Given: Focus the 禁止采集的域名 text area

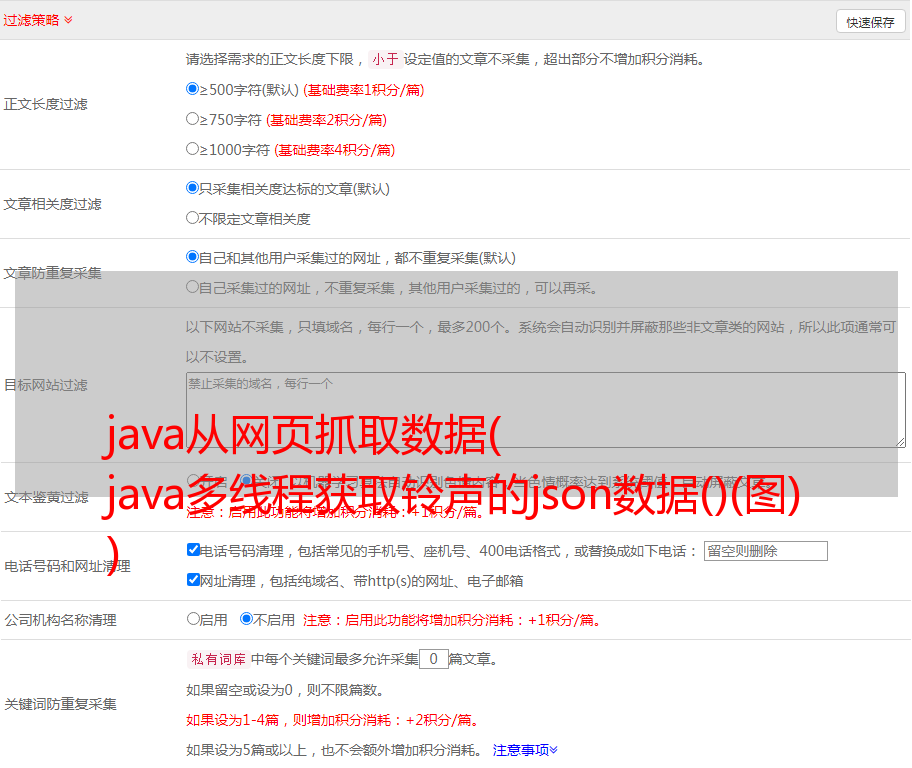Looking at the screenshot, I should (546, 410).
